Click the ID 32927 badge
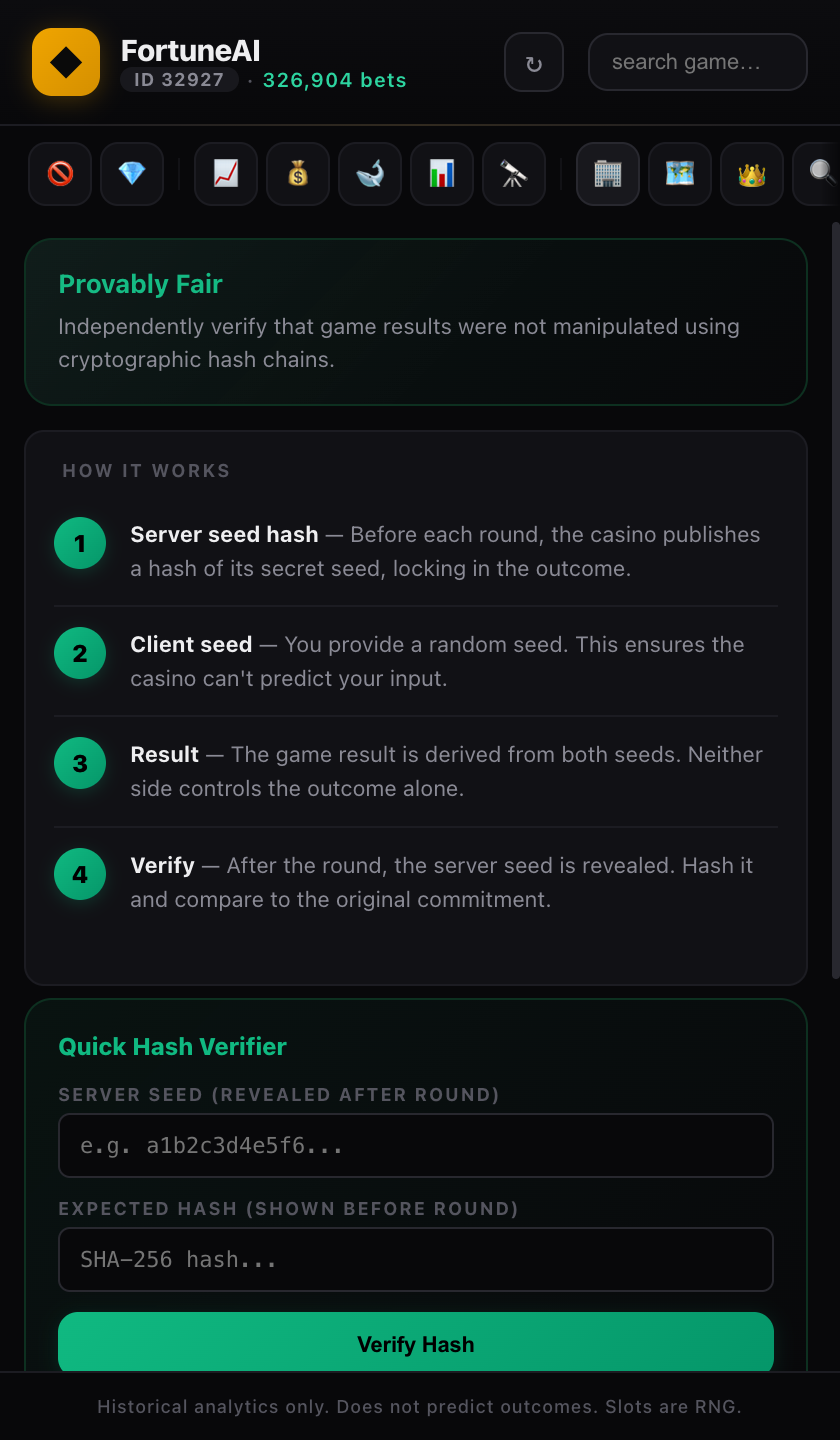Image resolution: width=840 pixels, height=1440 pixels. tap(179, 80)
